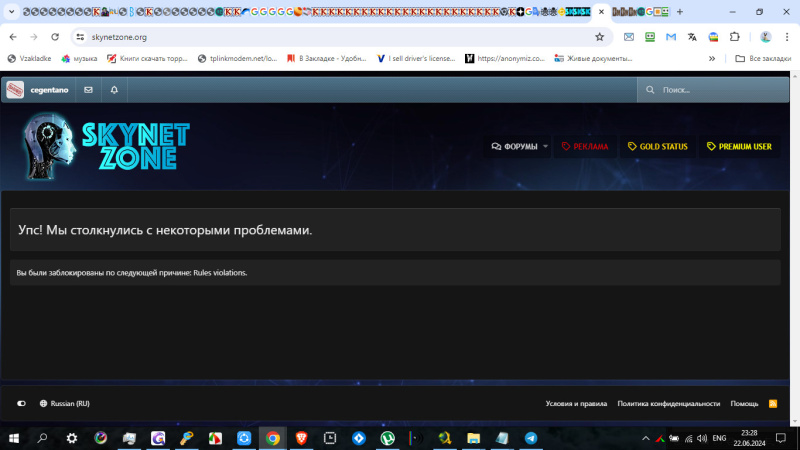The image size is (800, 450).
Task: Switch to Chrome in the taskbar
Action: click(x=272, y=438)
